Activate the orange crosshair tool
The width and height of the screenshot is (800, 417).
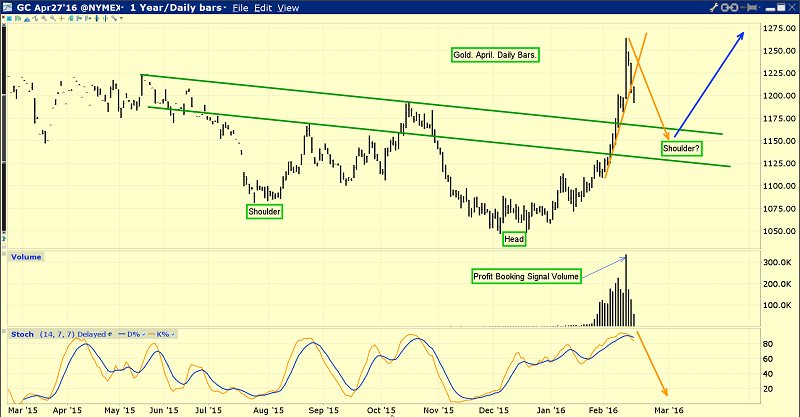coord(62,18)
